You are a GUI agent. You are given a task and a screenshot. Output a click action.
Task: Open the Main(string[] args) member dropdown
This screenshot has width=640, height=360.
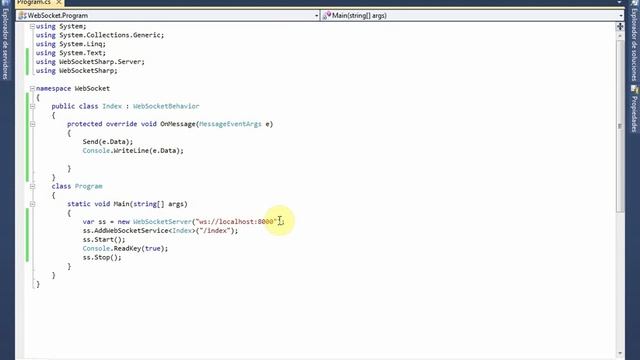(x=621, y=16)
